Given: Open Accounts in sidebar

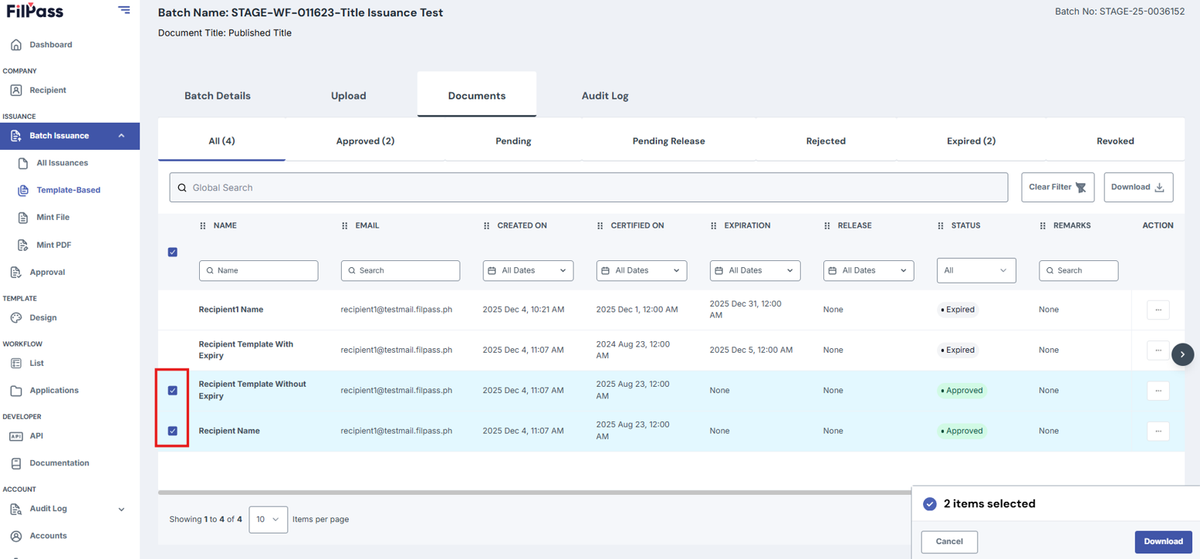Looking at the screenshot, I should [x=48, y=536].
